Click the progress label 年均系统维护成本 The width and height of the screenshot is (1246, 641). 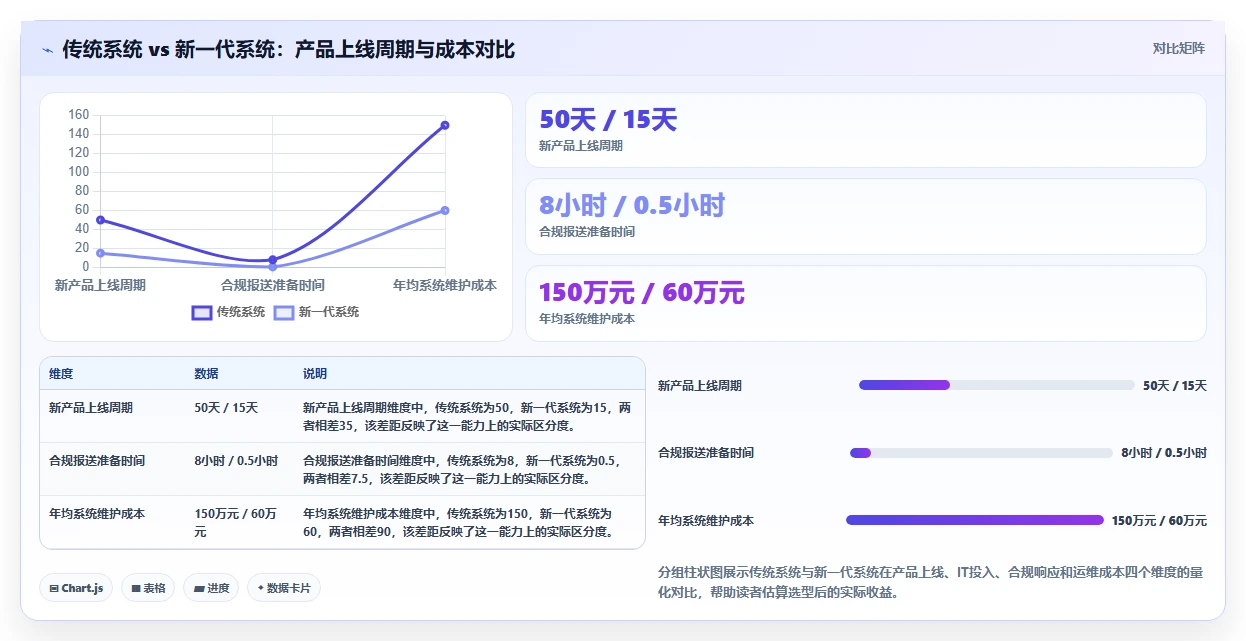tap(706, 521)
